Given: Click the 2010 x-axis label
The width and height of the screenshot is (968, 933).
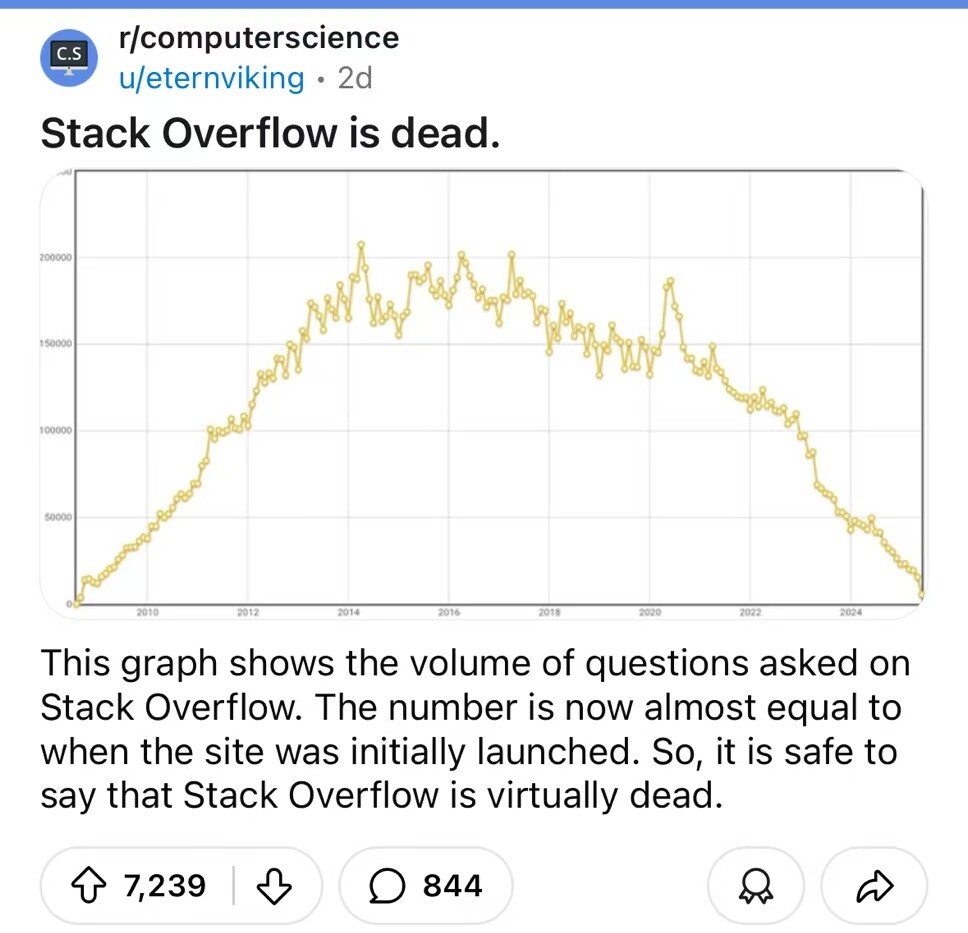Looking at the screenshot, I should coord(147,612).
